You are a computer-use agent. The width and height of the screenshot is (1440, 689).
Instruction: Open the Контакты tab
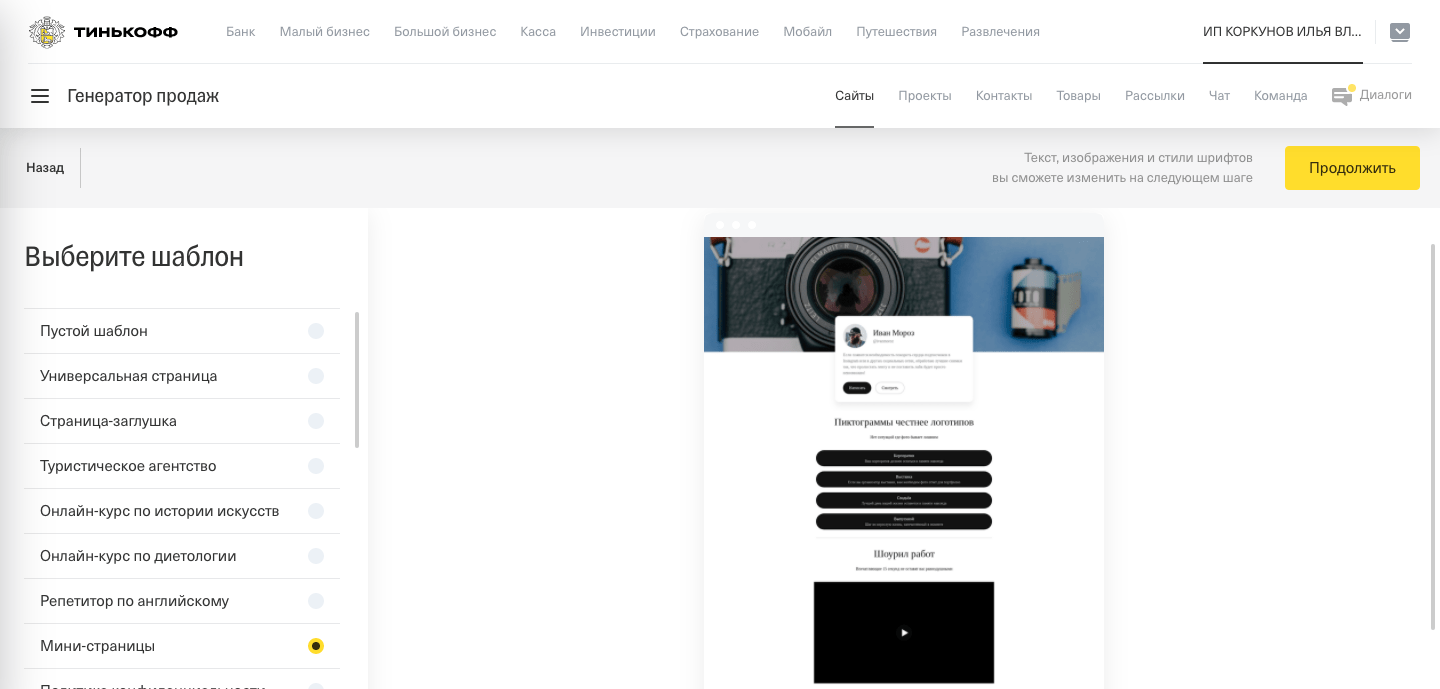(1004, 96)
